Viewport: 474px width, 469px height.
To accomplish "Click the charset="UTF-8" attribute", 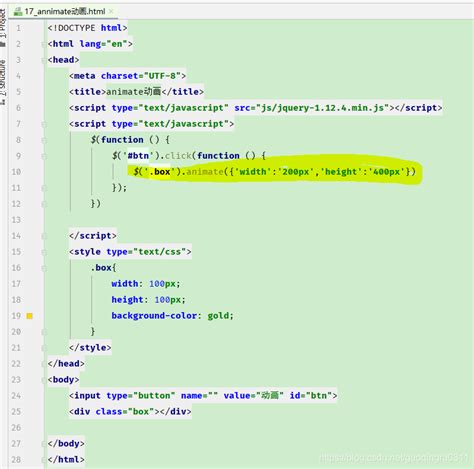I will (x=141, y=76).
